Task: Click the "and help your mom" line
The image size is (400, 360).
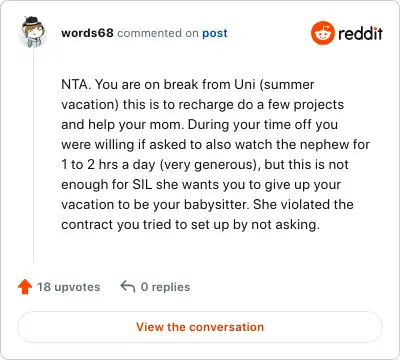Action: point(199,125)
